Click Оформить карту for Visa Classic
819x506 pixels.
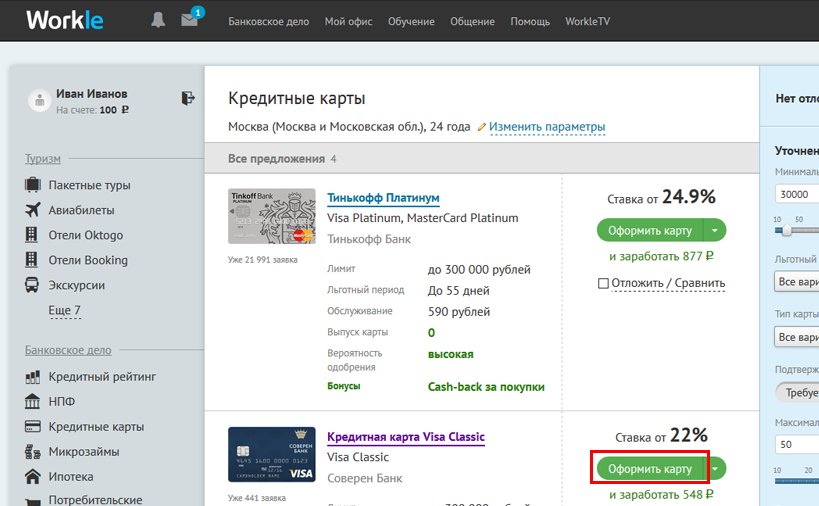(650, 469)
